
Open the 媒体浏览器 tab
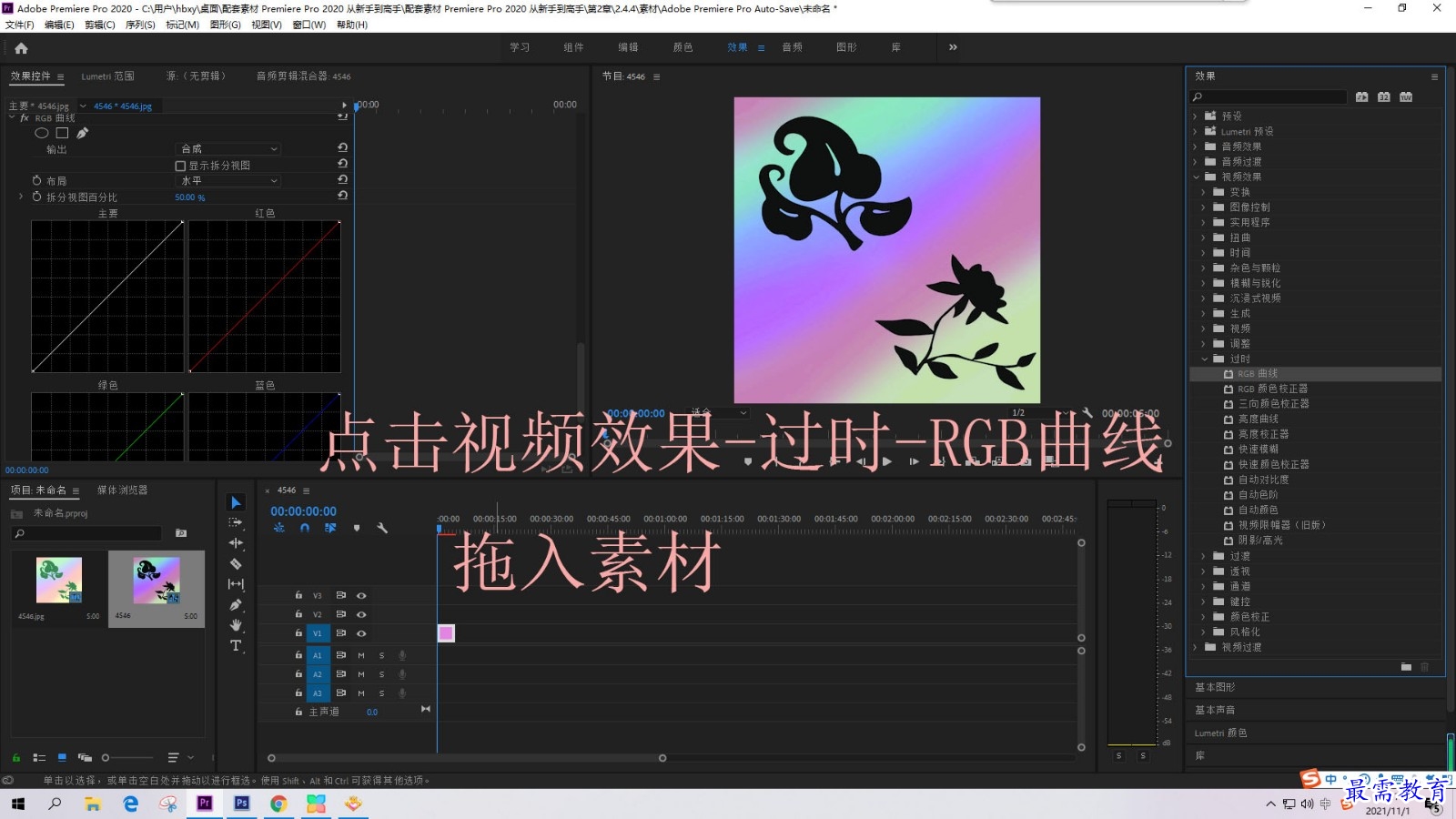click(122, 490)
